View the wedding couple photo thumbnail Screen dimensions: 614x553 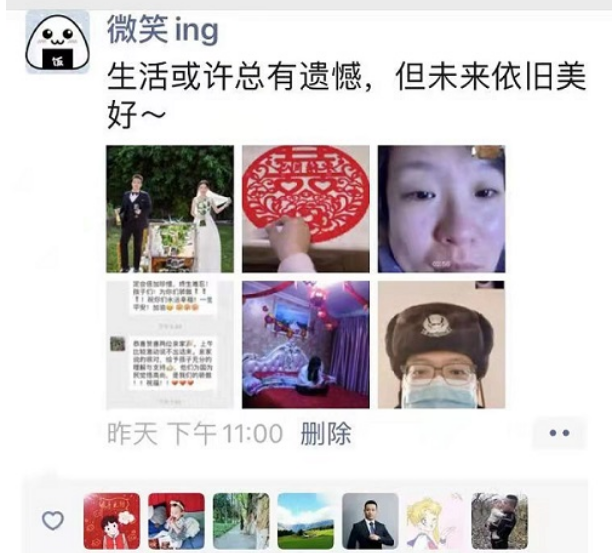pyautogui.click(x=170, y=209)
